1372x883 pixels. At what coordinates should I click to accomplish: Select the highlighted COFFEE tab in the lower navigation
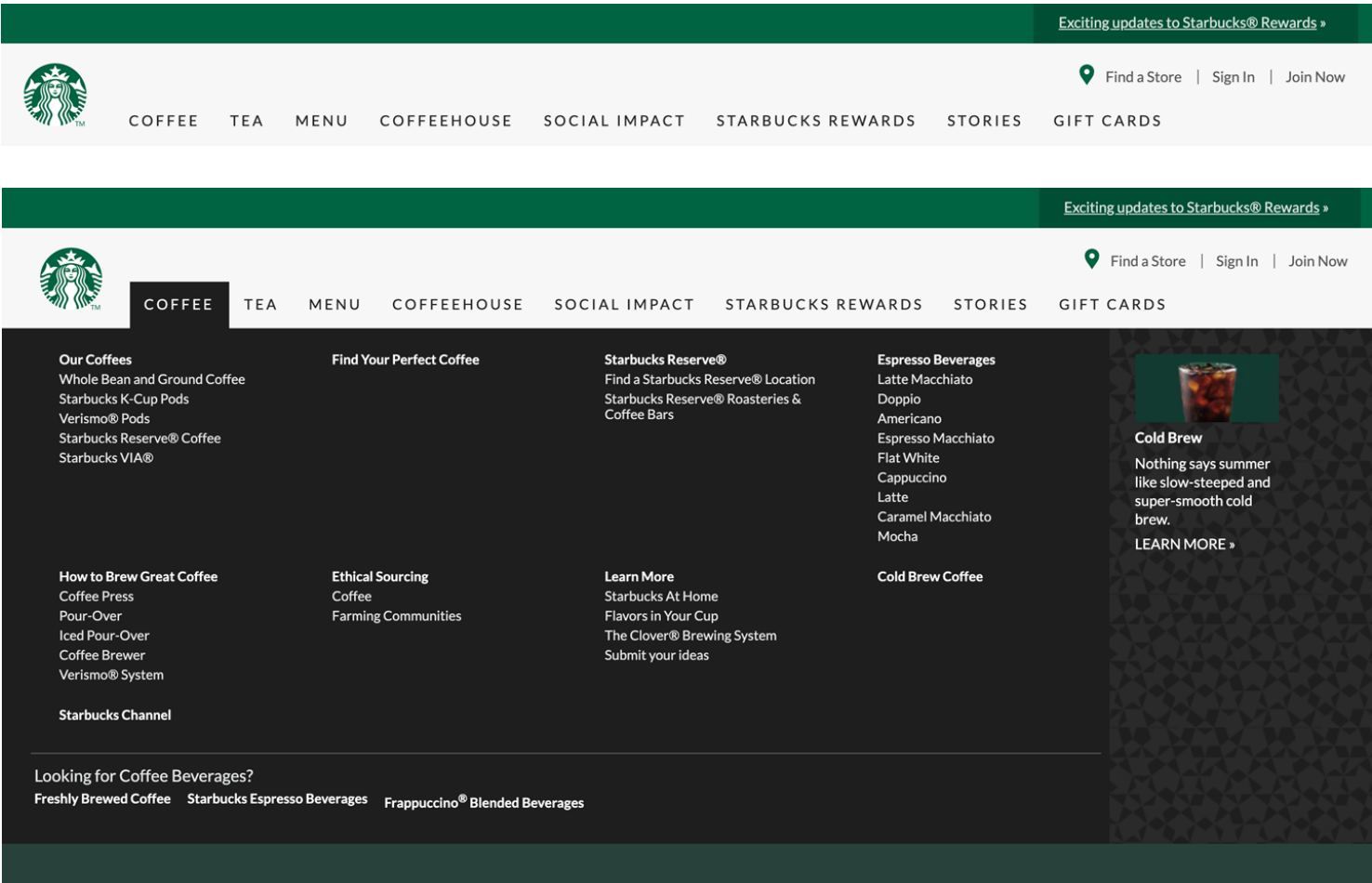(x=178, y=305)
